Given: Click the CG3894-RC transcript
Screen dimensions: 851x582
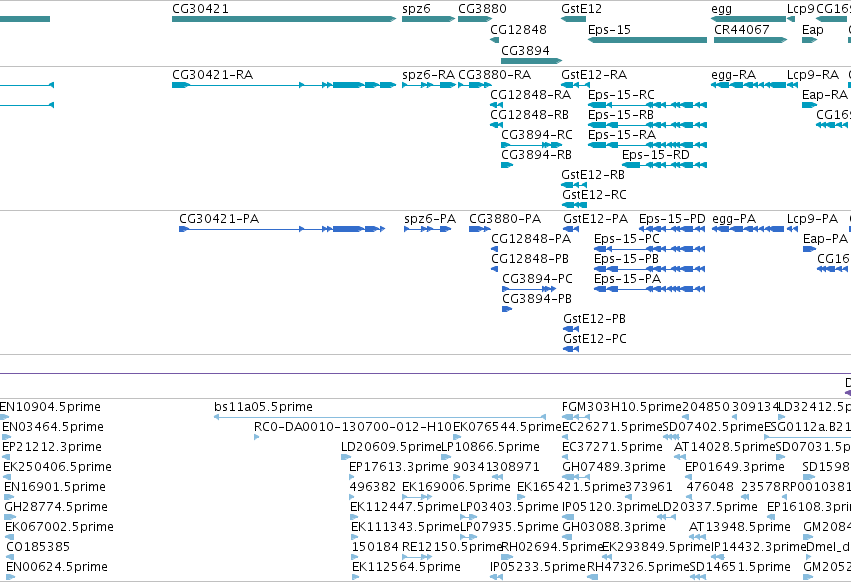Looking at the screenshot, I should pos(531,145).
